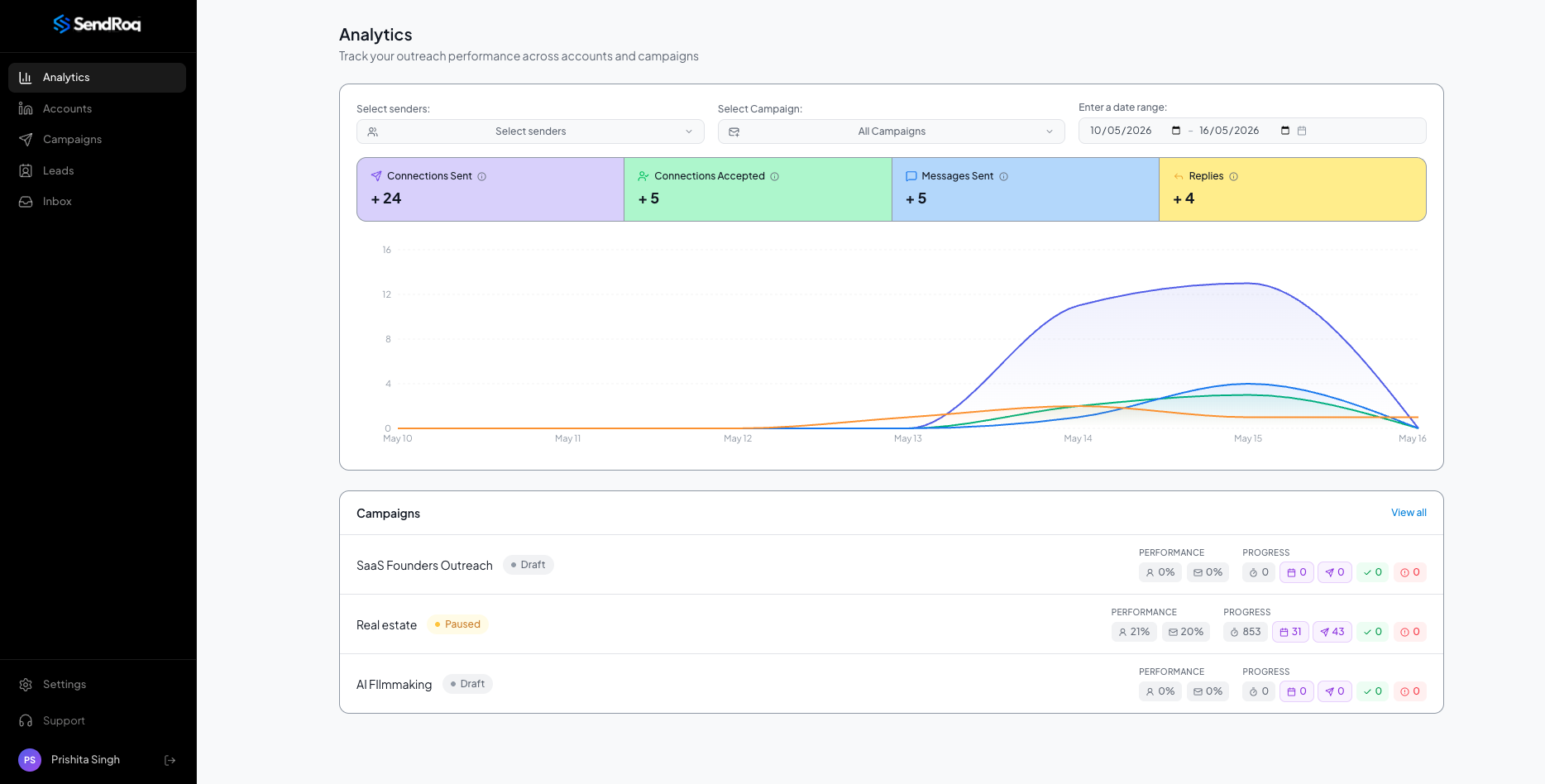The width and height of the screenshot is (1545, 784).
Task: Click the Analytics page heading
Action: tap(375, 35)
